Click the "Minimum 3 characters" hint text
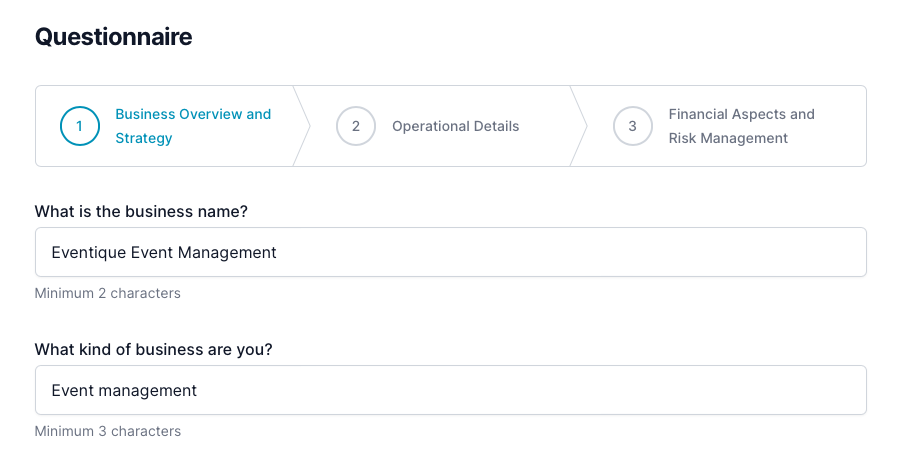Viewport: 905px width, 471px height. point(108,432)
